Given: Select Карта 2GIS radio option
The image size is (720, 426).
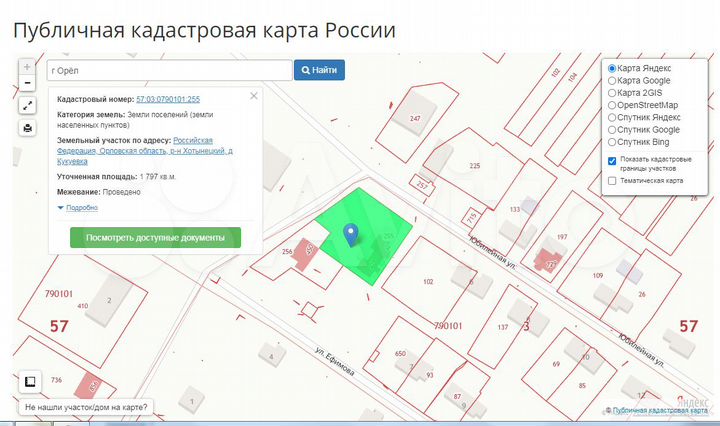Looking at the screenshot, I should (x=612, y=93).
